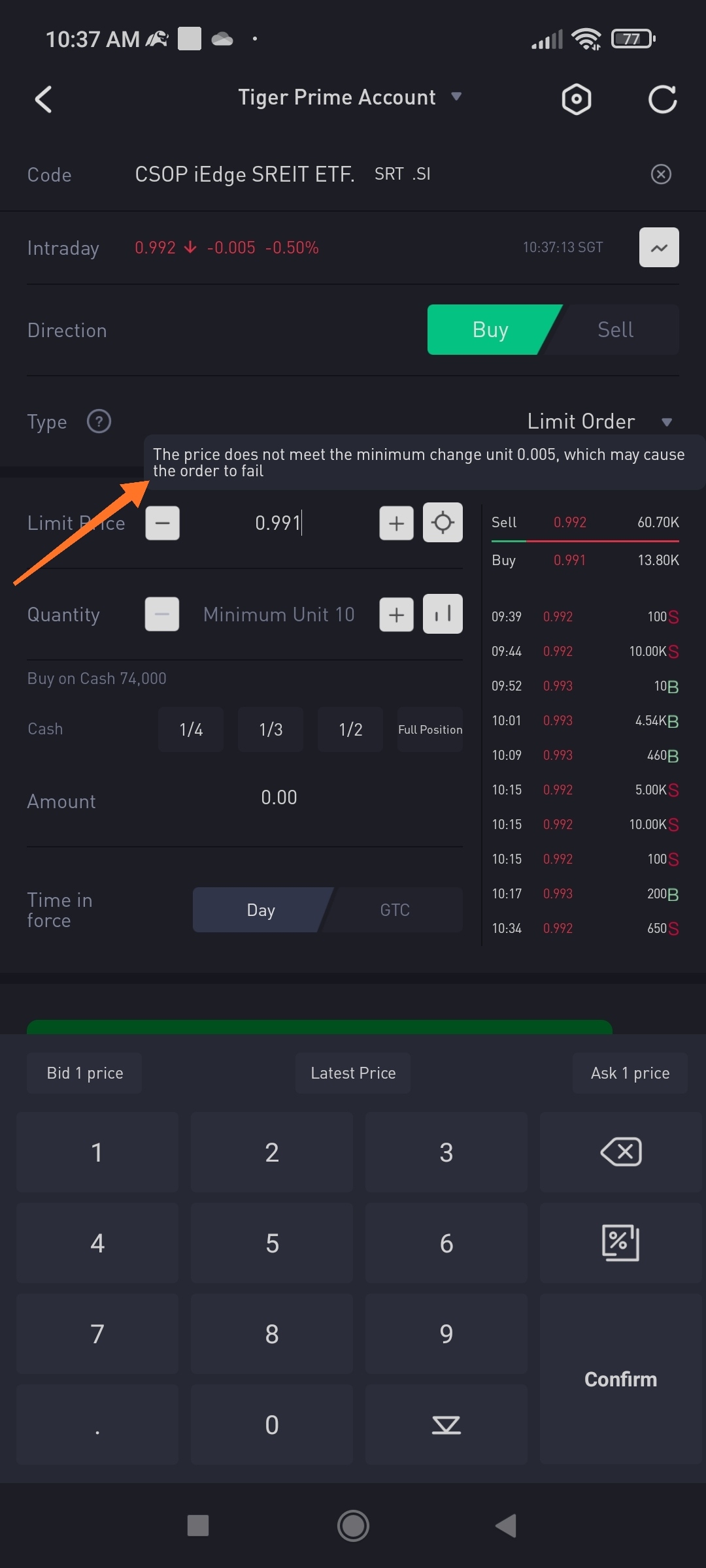Choose the Bid 1 price shortcut
This screenshot has height=1568, width=706.
[85, 1073]
